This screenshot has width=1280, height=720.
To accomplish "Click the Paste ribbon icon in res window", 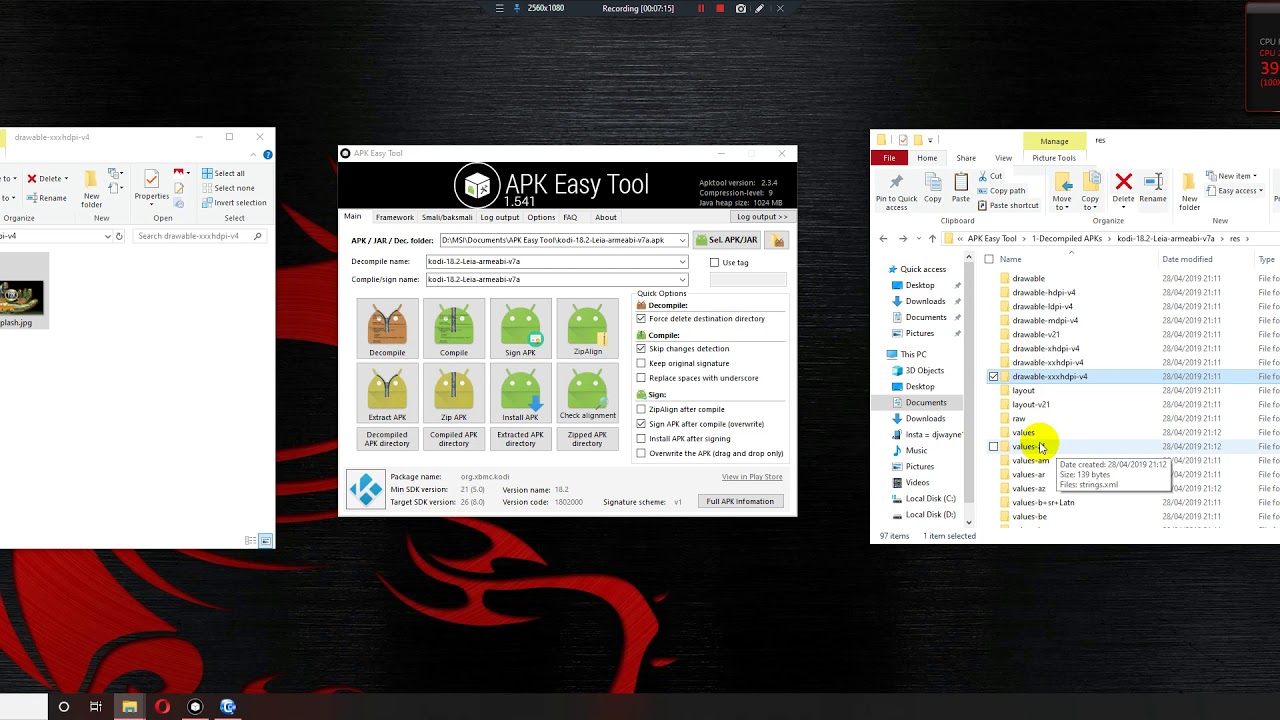I will click(961, 188).
